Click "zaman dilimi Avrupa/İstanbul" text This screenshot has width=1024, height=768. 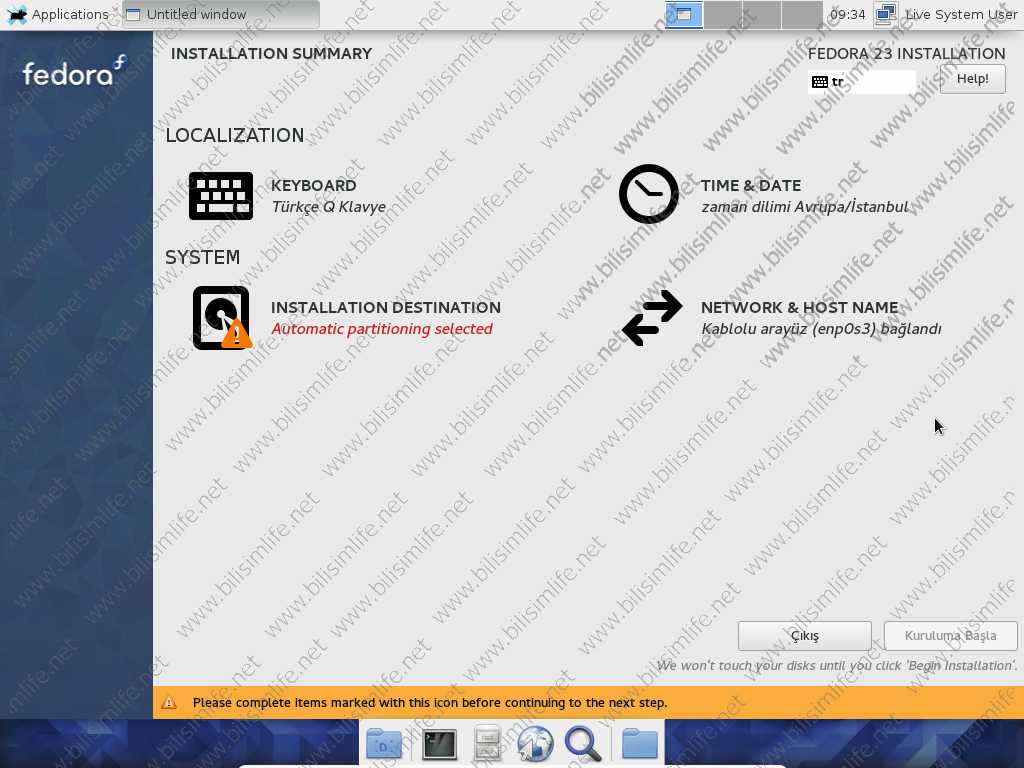tap(805, 207)
